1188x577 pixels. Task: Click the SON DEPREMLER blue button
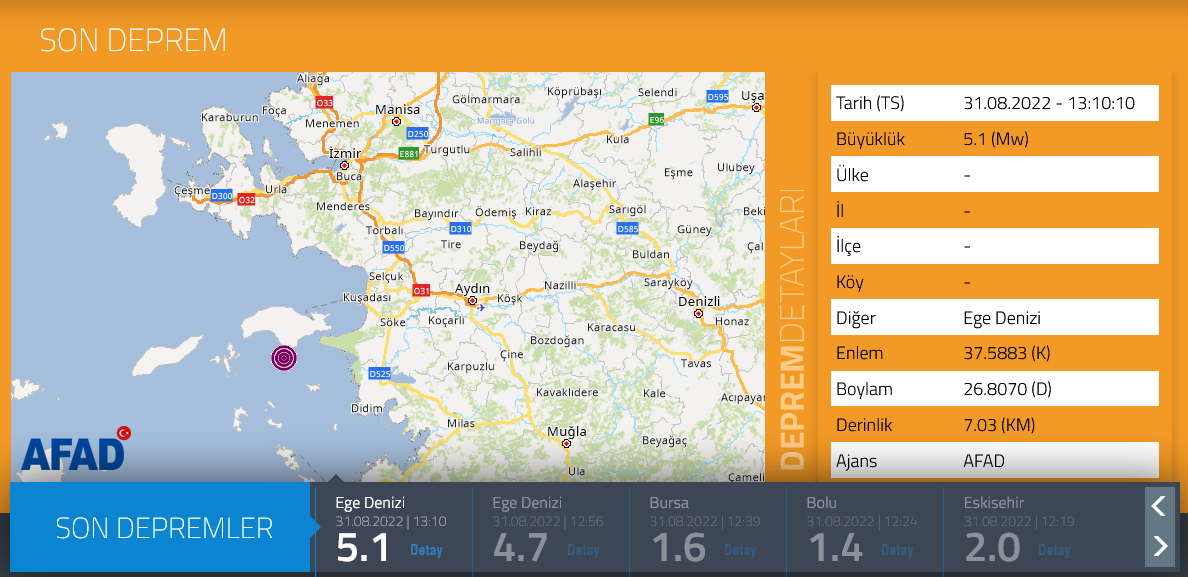click(x=163, y=528)
